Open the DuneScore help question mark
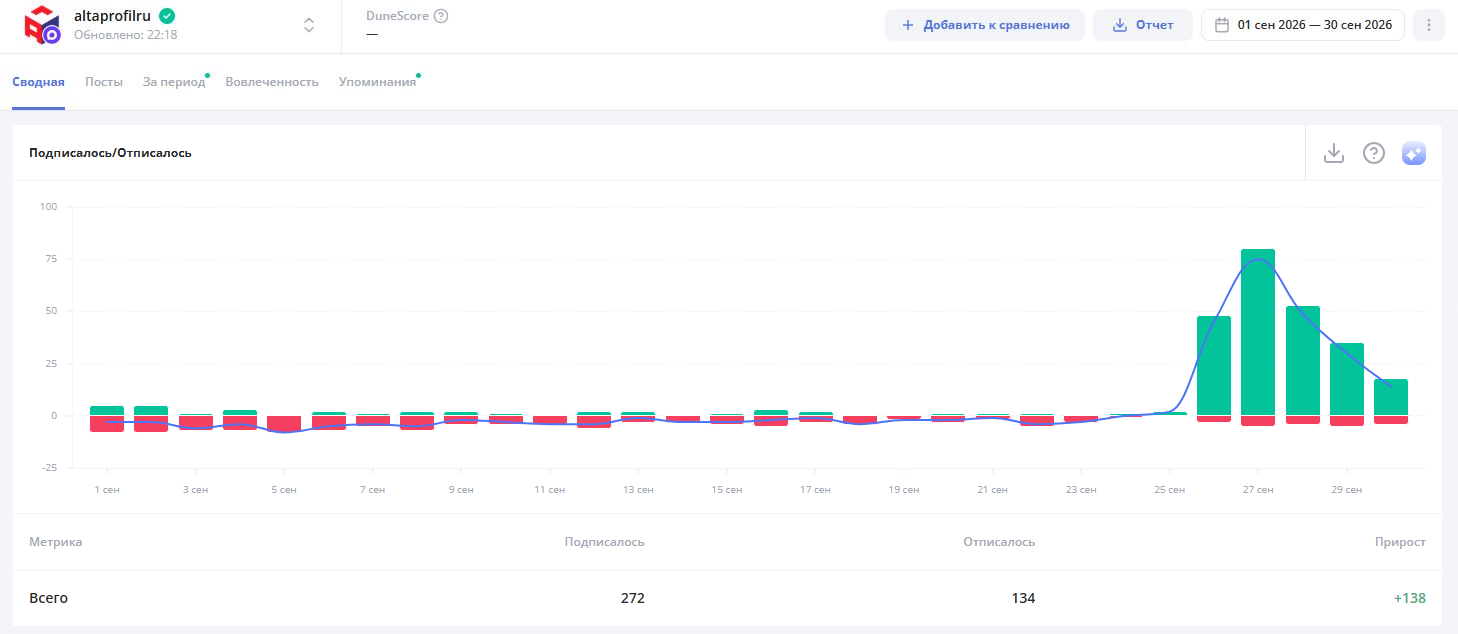Viewport: 1458px width, 634px height. tap(441, 16)
